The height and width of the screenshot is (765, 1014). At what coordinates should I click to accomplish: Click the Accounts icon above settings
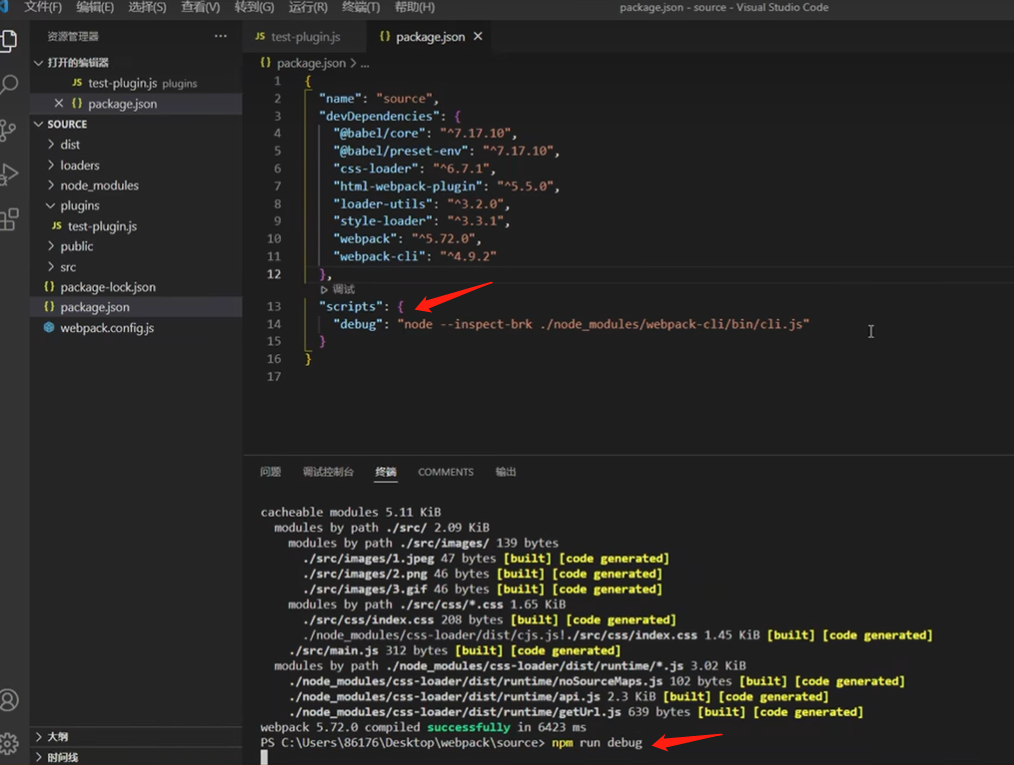[x=11, y=700]
